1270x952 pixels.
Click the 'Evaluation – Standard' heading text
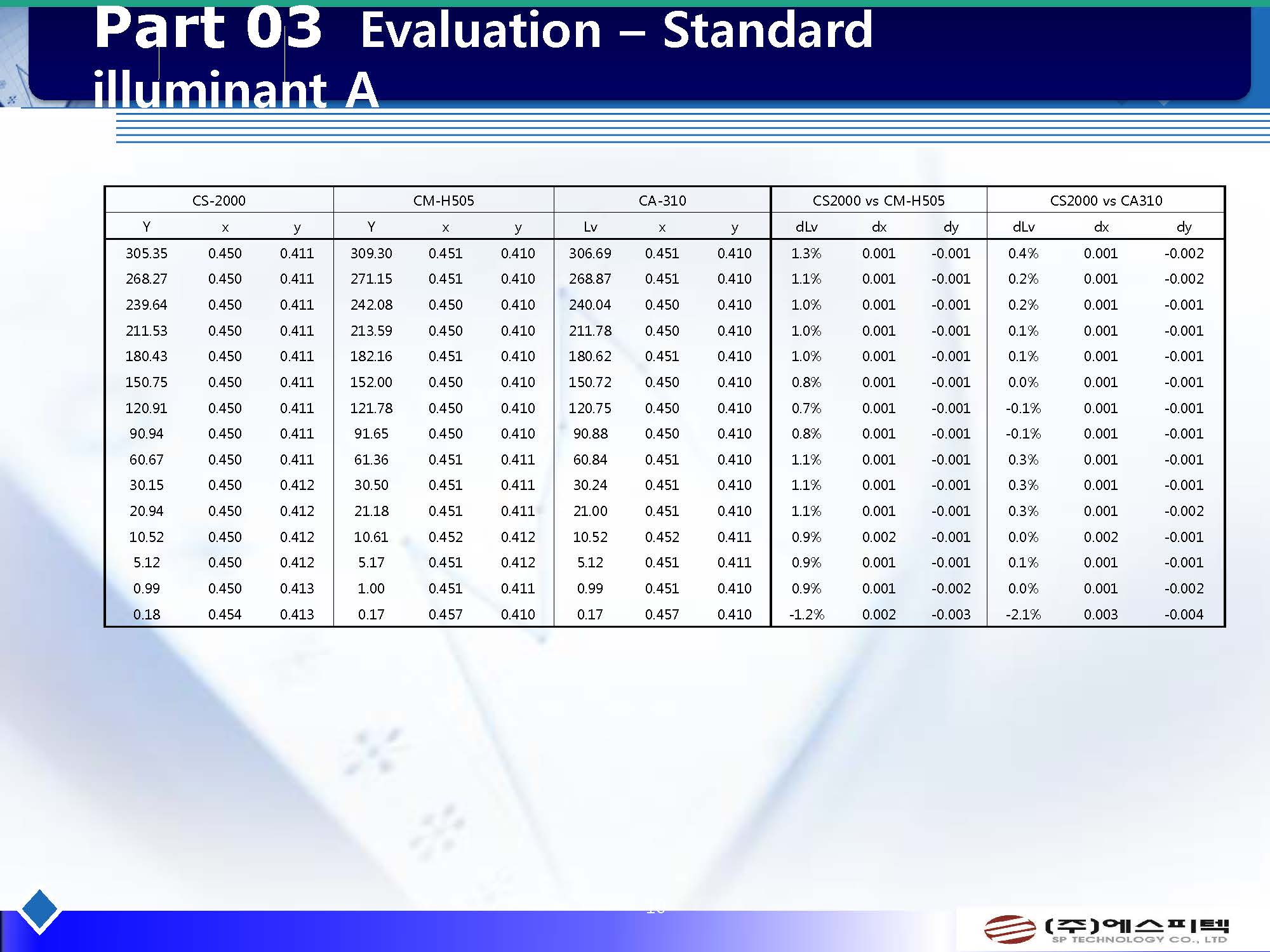pyautogui.click(x=616, y=30)
